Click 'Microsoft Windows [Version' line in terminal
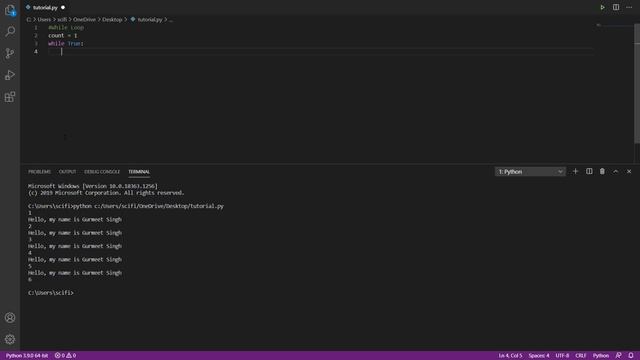The height and width of the screenshot is (360, 640). pos(93,186)
